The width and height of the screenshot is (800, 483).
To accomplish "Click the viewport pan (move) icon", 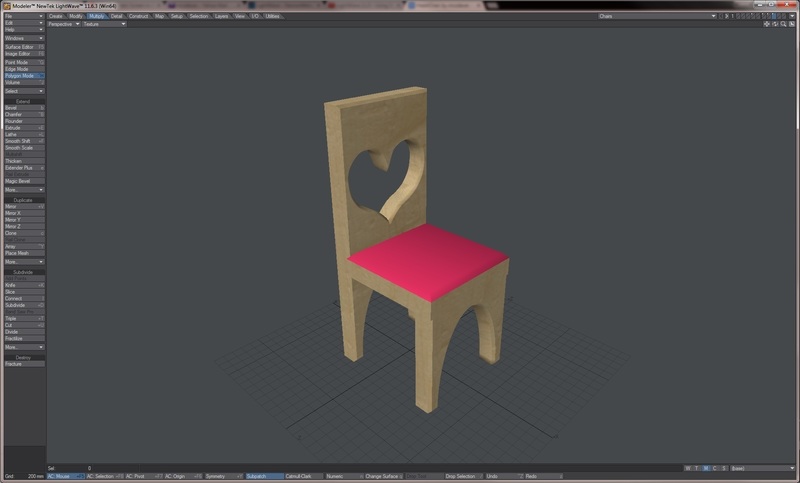I will point(766,24).
